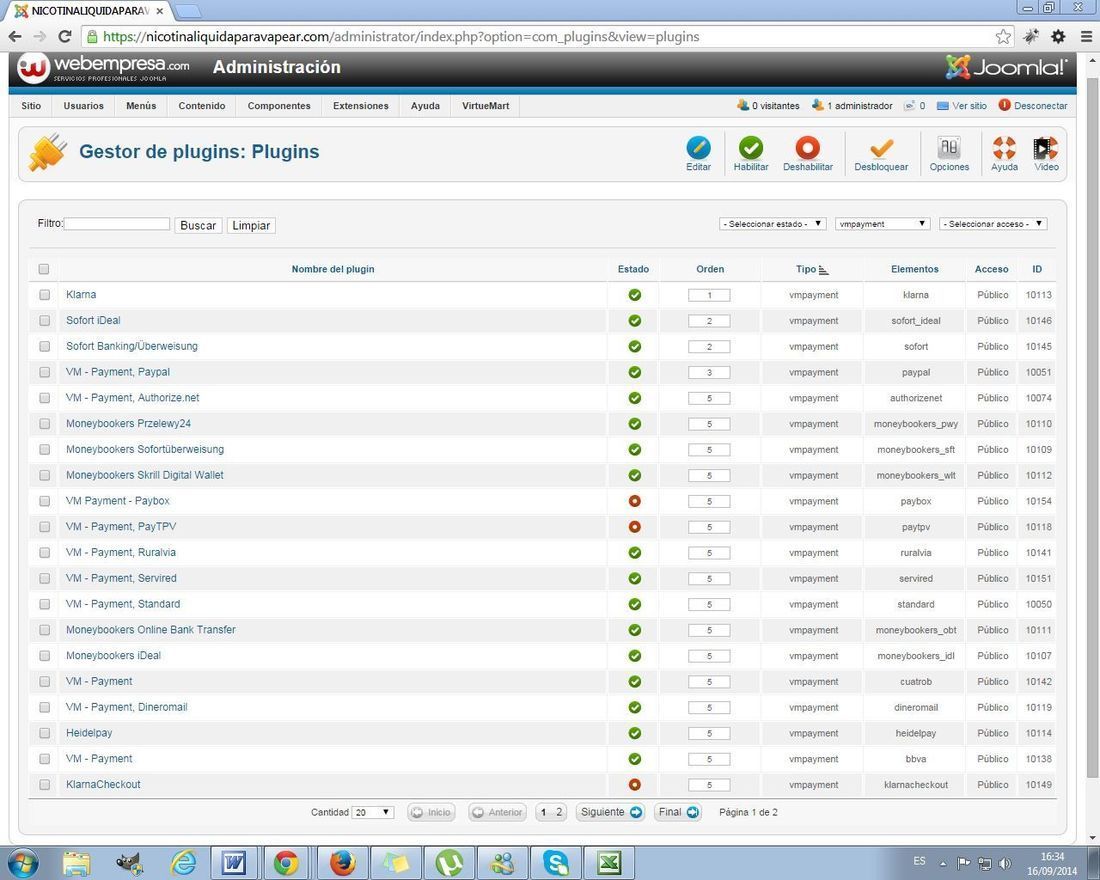Open the VirtueMart menu
This screenshot has width=1100, height=880.
[x=485, y=106]
